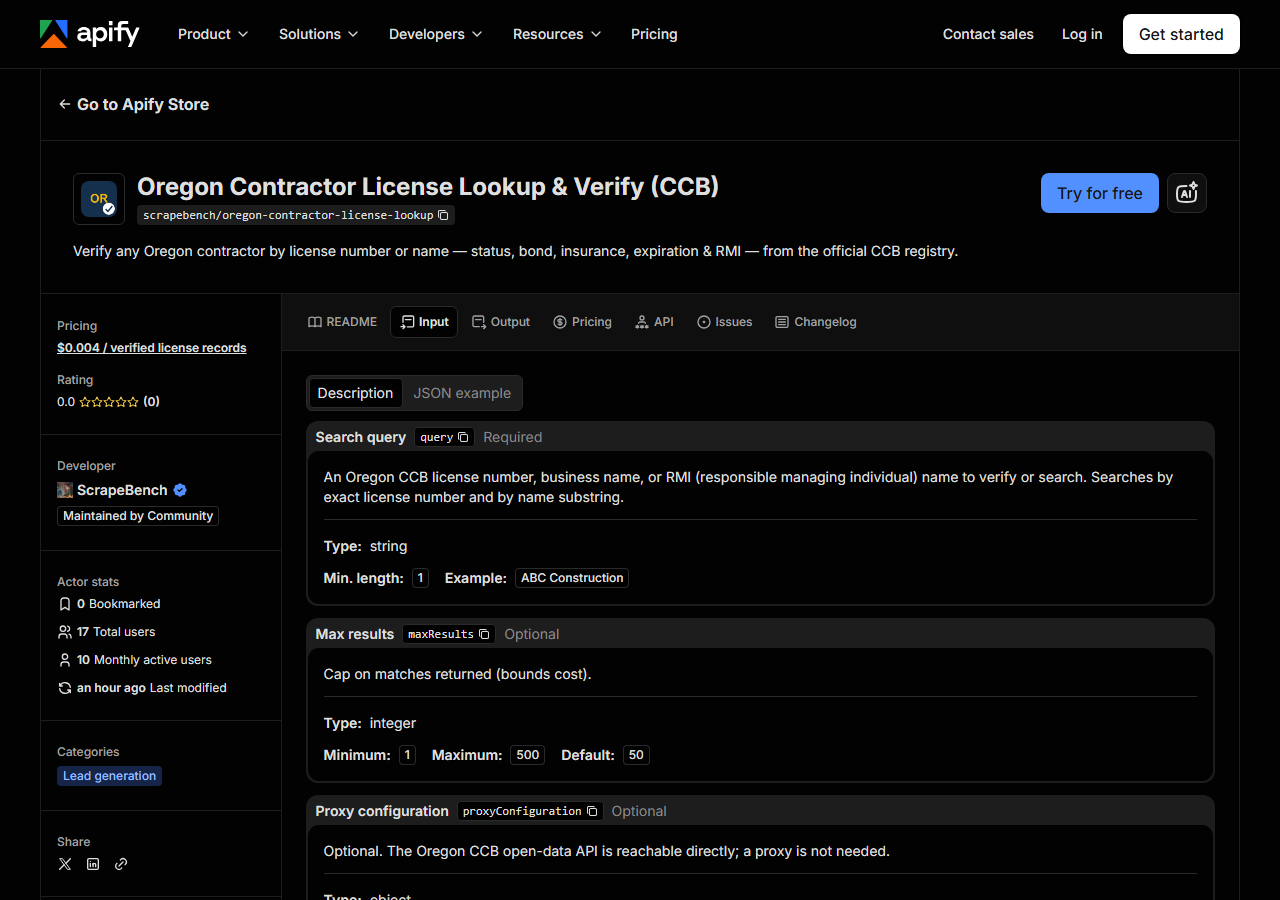Expand the Developers menu
The height and width of the screenshot is (900, 1280).
436,34
